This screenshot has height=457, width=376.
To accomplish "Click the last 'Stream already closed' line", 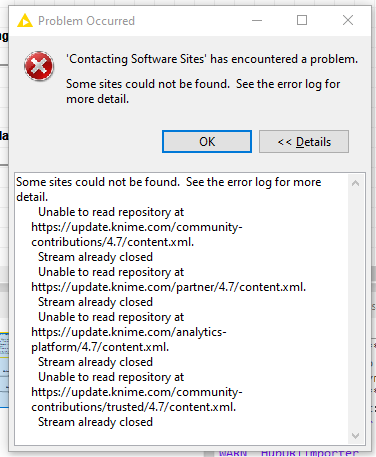I will pos(95,422).
